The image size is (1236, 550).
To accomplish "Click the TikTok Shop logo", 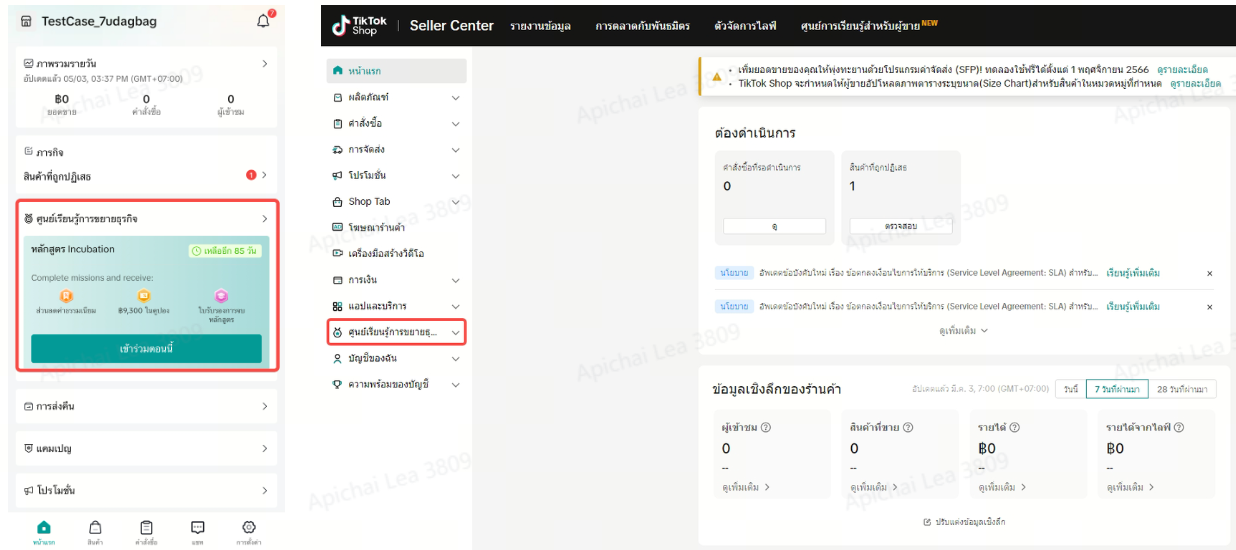I will click(x=359, y=26).
